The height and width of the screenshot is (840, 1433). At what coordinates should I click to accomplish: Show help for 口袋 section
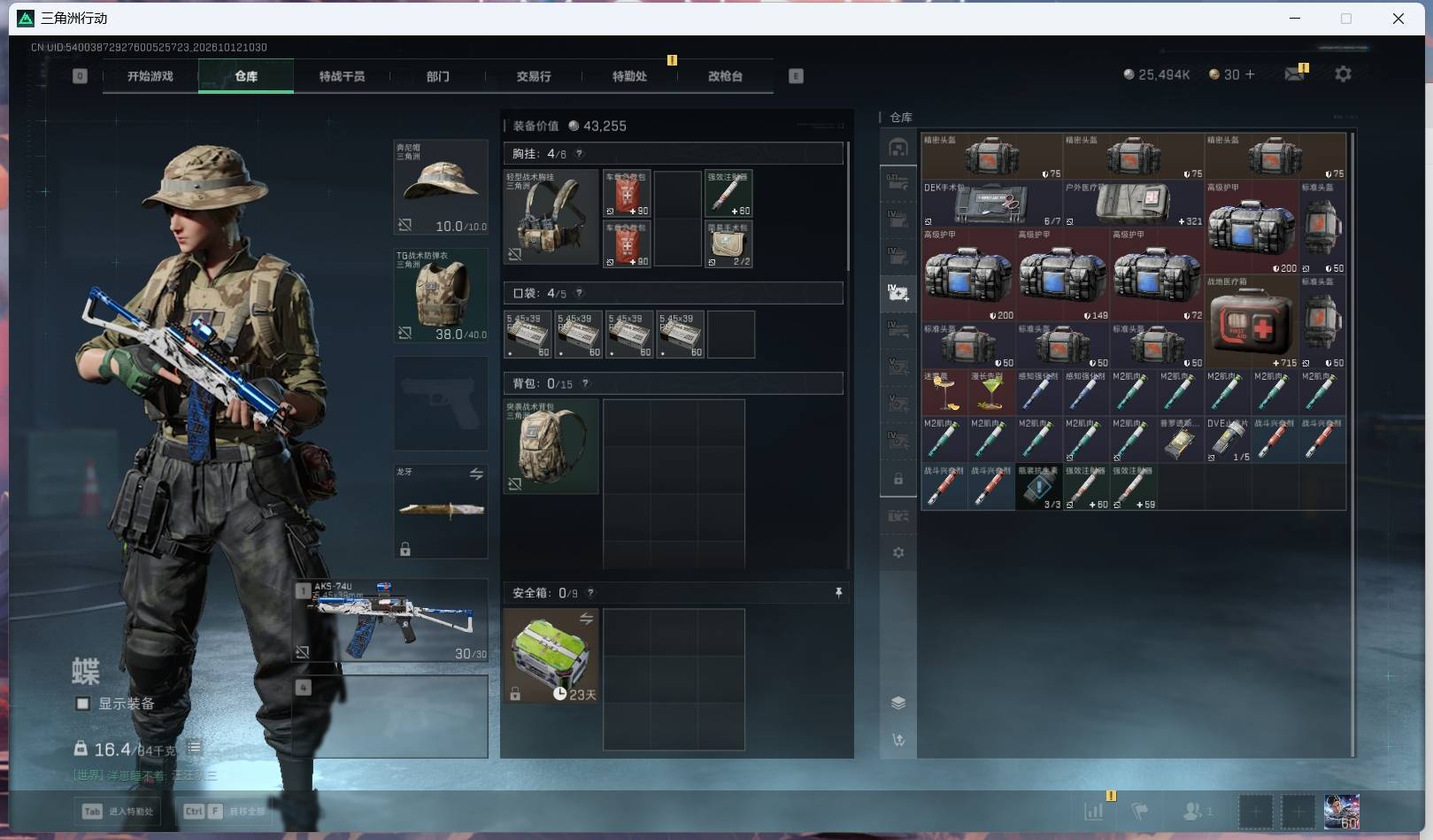(x=580, y=293)
